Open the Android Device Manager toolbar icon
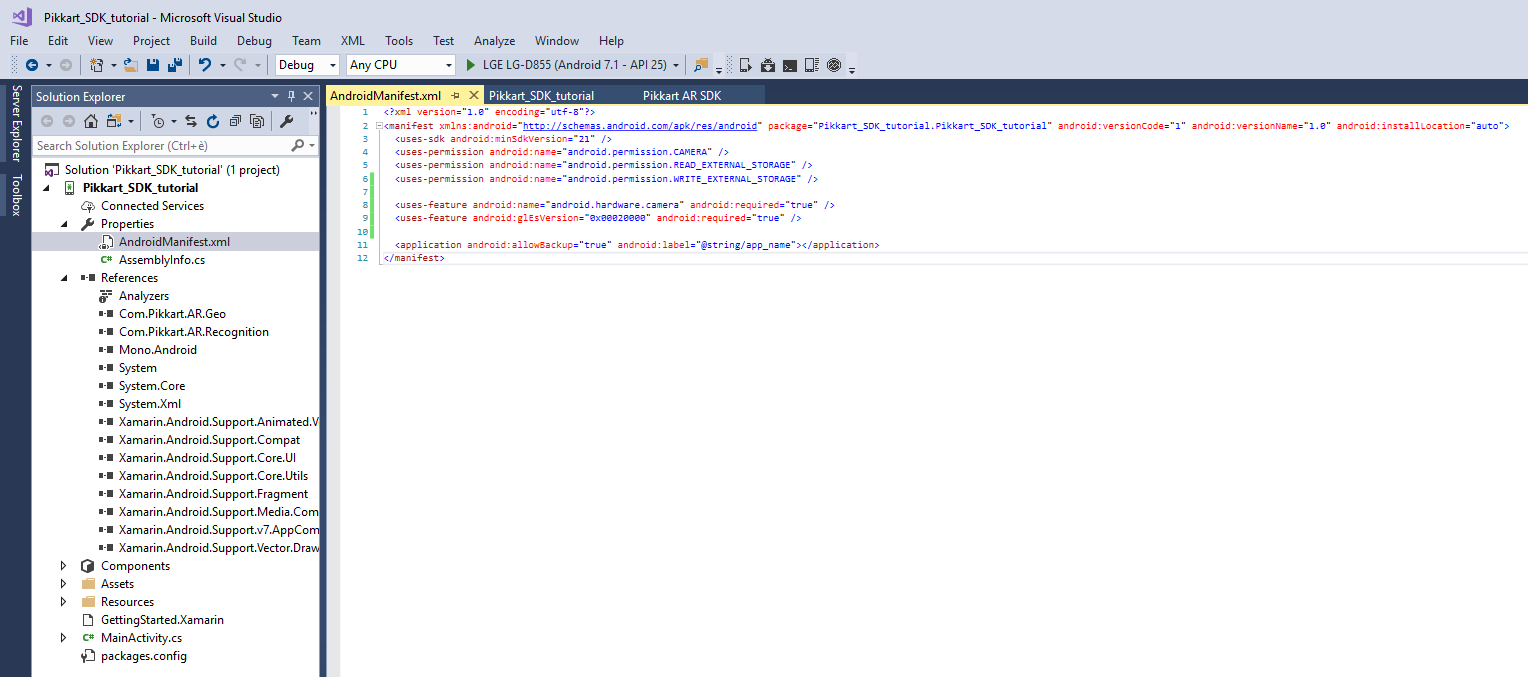 tap(746, 65)
